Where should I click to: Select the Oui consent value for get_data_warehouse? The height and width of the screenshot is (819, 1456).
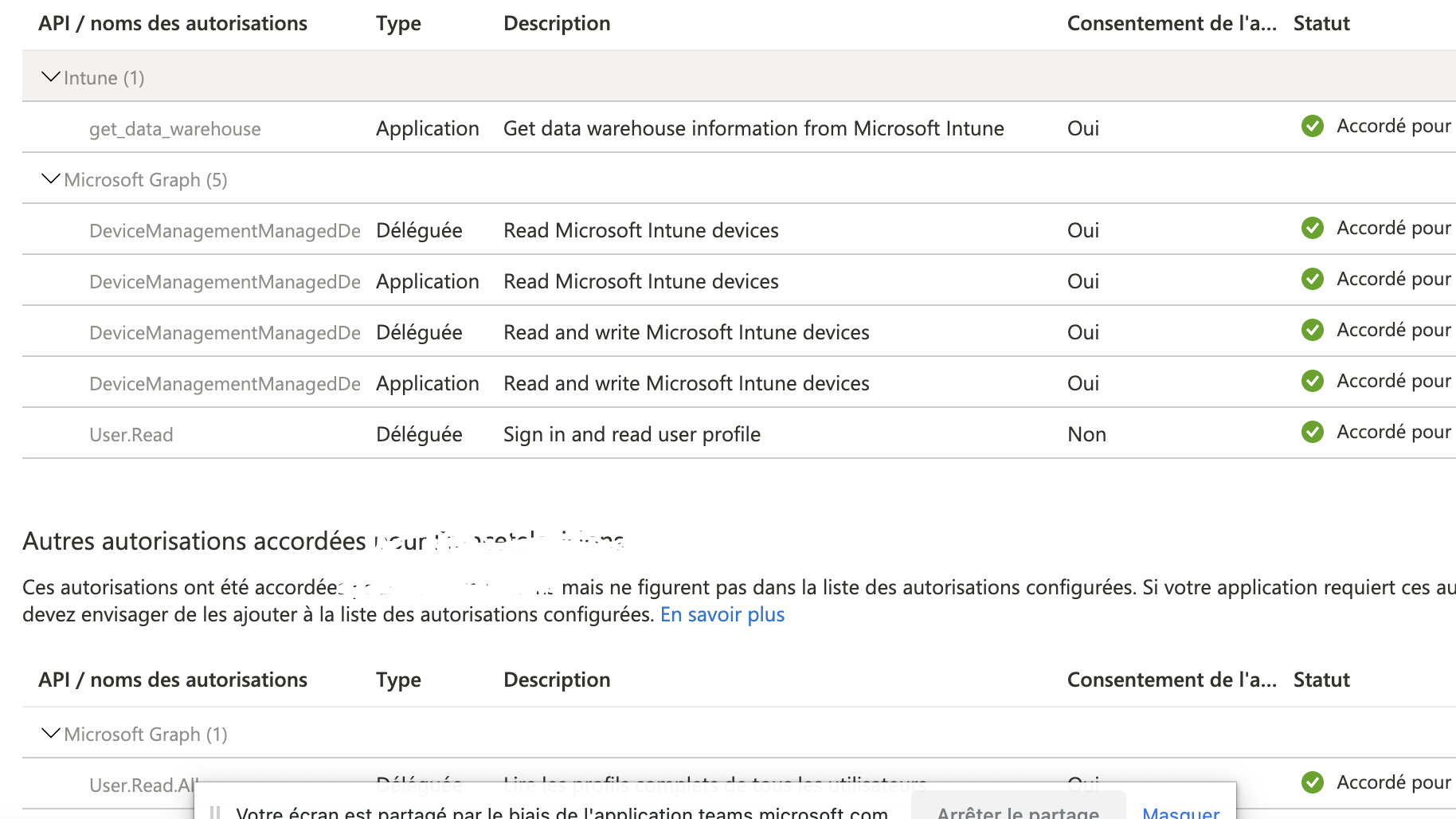(1082, 127)
